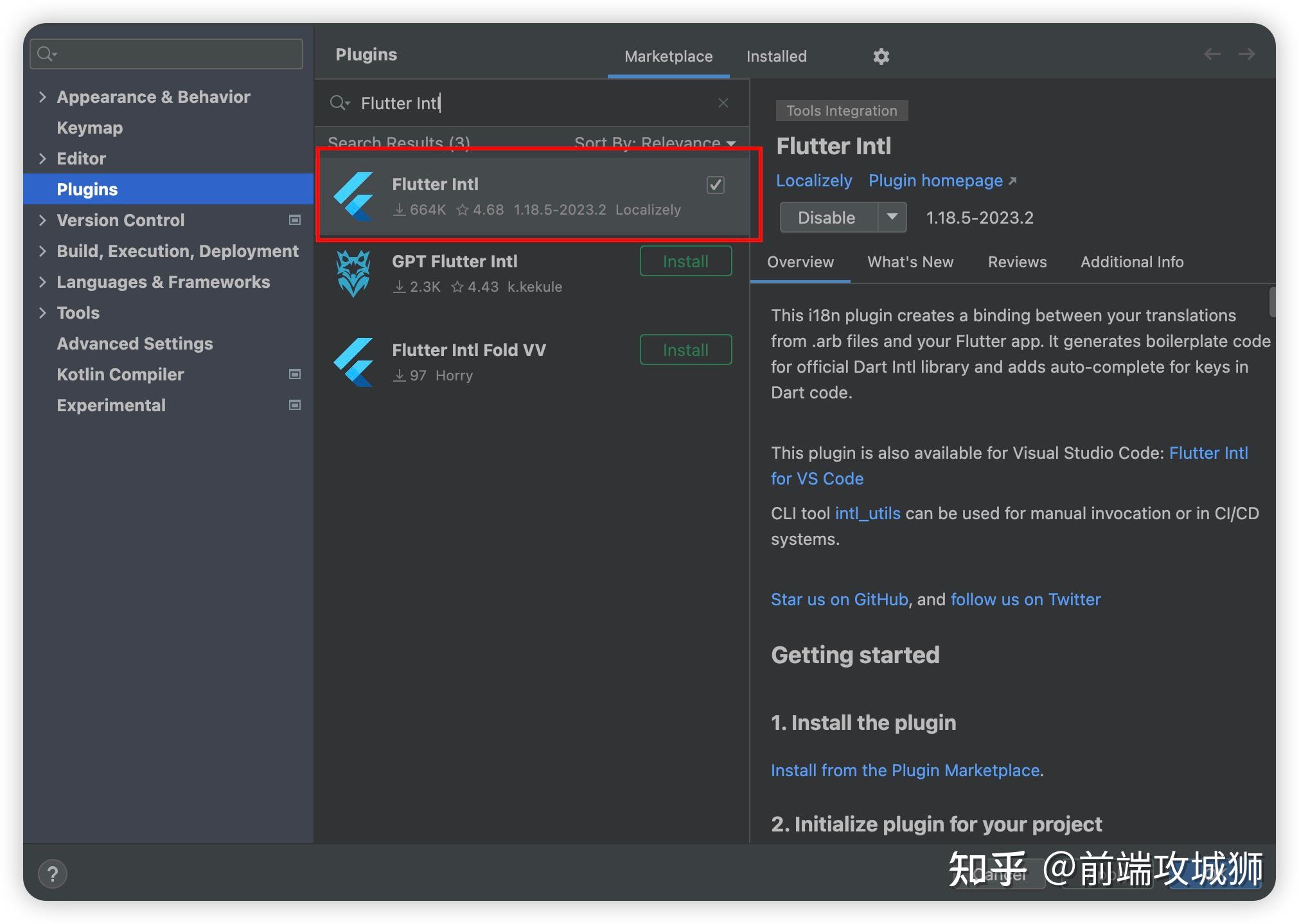Image resolution: width=1299 pixels, height=924 pixels.
Task: Click the Version Control project-level settings icon
Action: click(x=295, y=220)
